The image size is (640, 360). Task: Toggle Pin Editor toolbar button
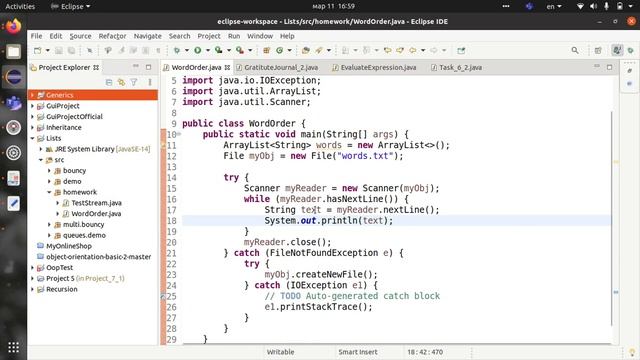click(461, 51)
